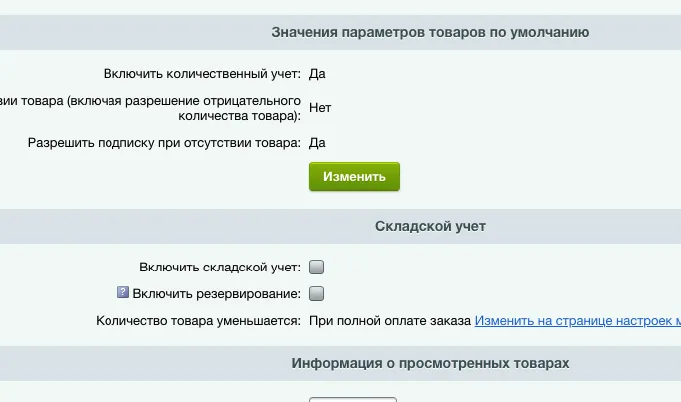This screenshot has height=402, width=681.
Task: Click the "При полной оплате заказа" text
Action: pos(389,321)
